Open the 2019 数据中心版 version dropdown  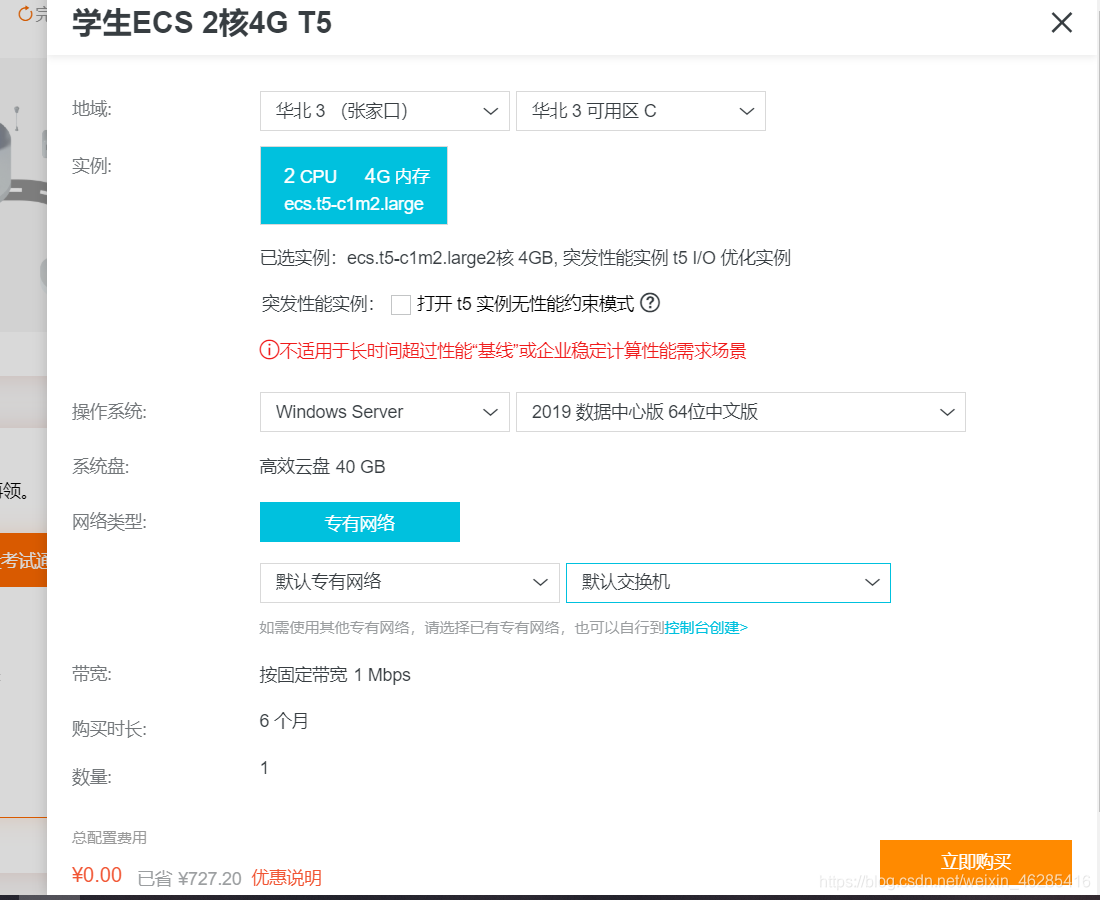[740, 411]
